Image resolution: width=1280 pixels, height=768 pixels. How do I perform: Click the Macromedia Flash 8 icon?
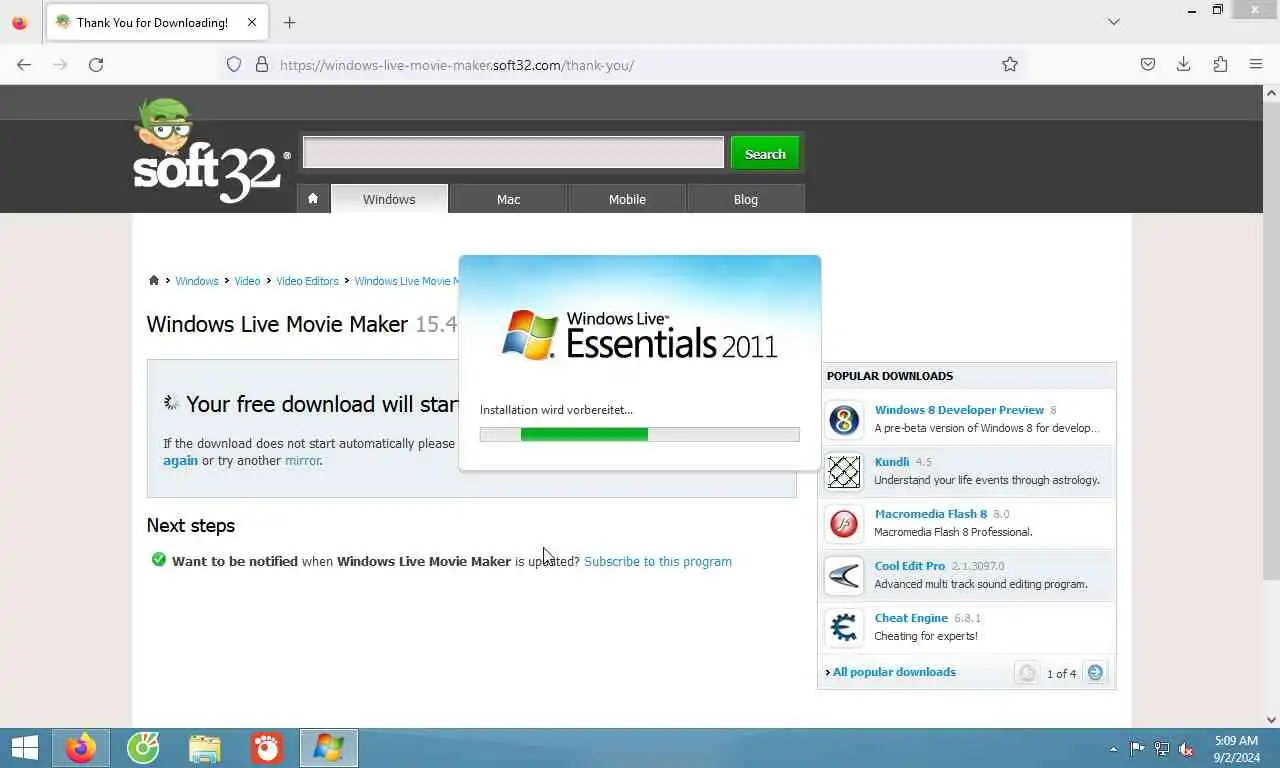pos(844,523)
